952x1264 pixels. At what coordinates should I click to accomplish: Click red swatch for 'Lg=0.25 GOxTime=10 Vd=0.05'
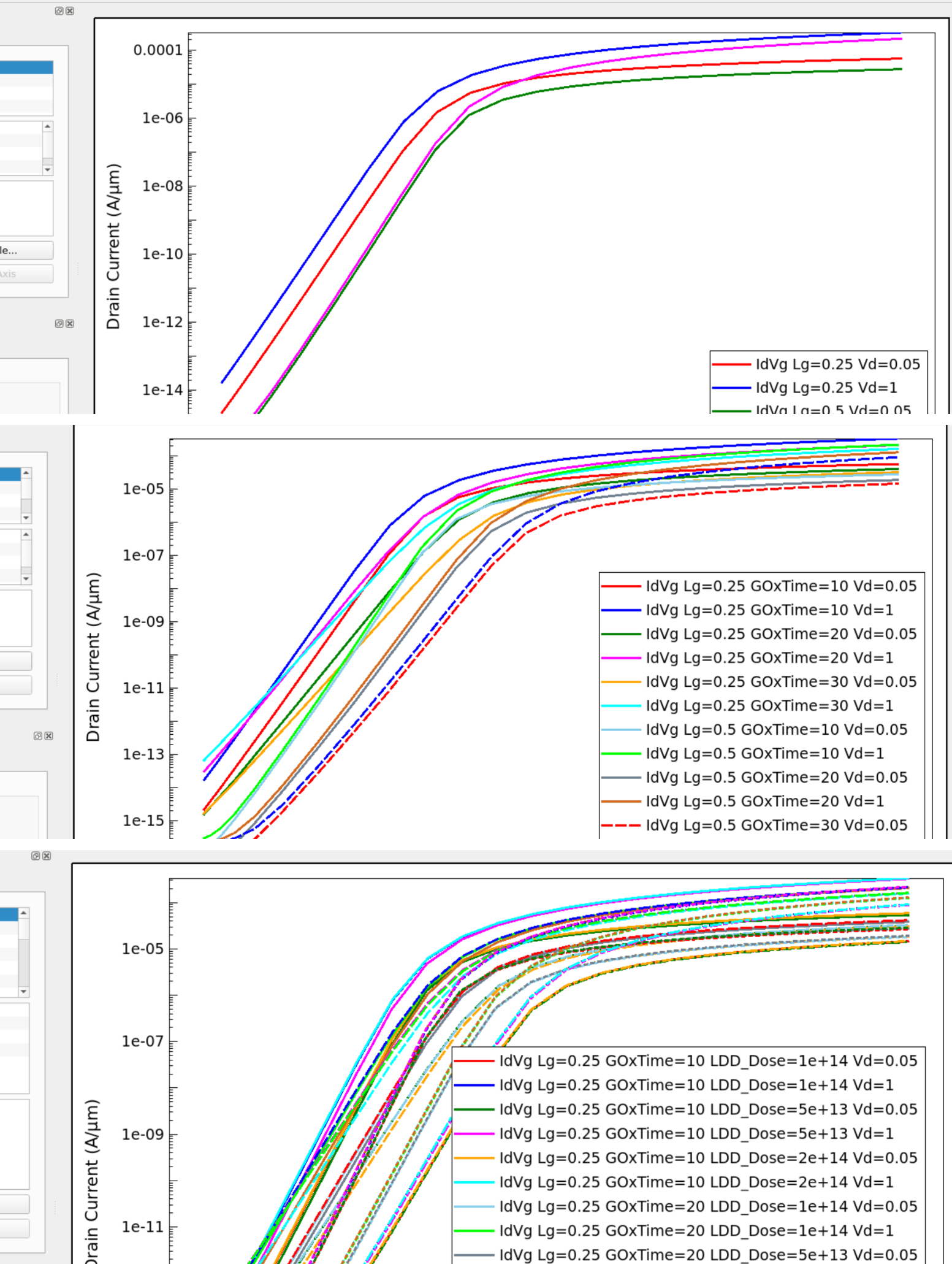[x=621, y=586]
